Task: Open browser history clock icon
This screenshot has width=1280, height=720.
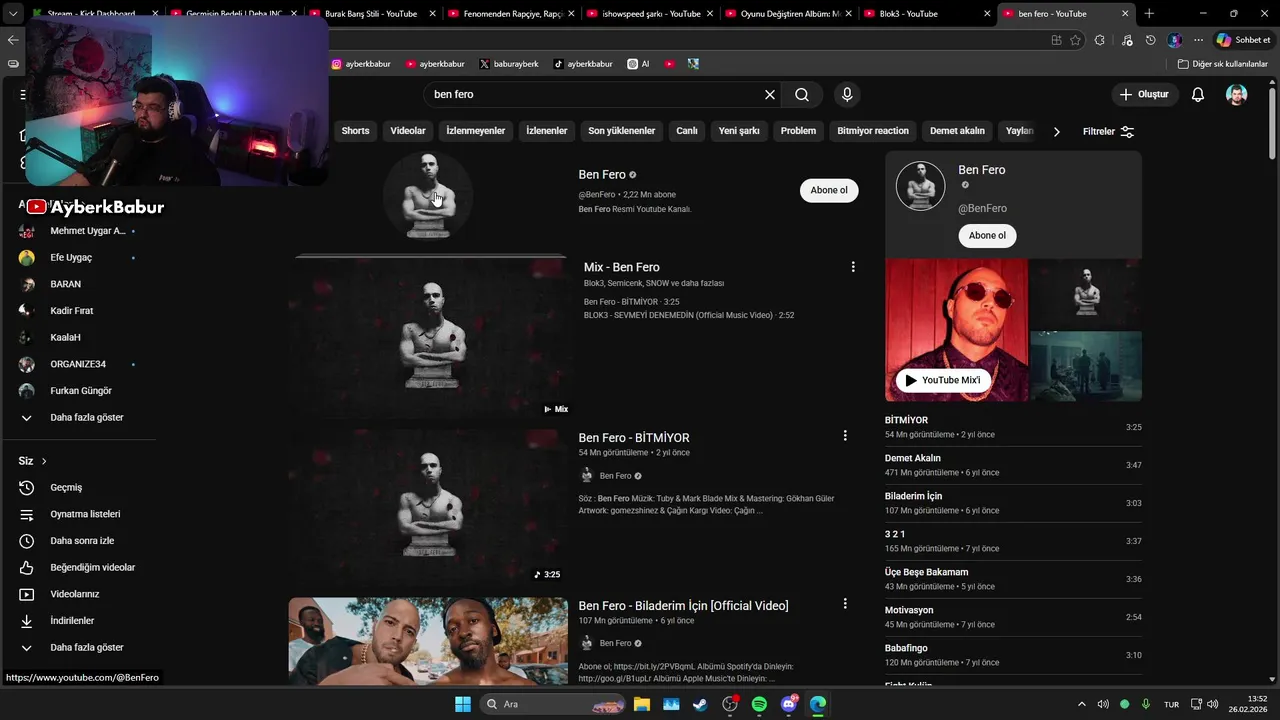Action: (1151, 40)
